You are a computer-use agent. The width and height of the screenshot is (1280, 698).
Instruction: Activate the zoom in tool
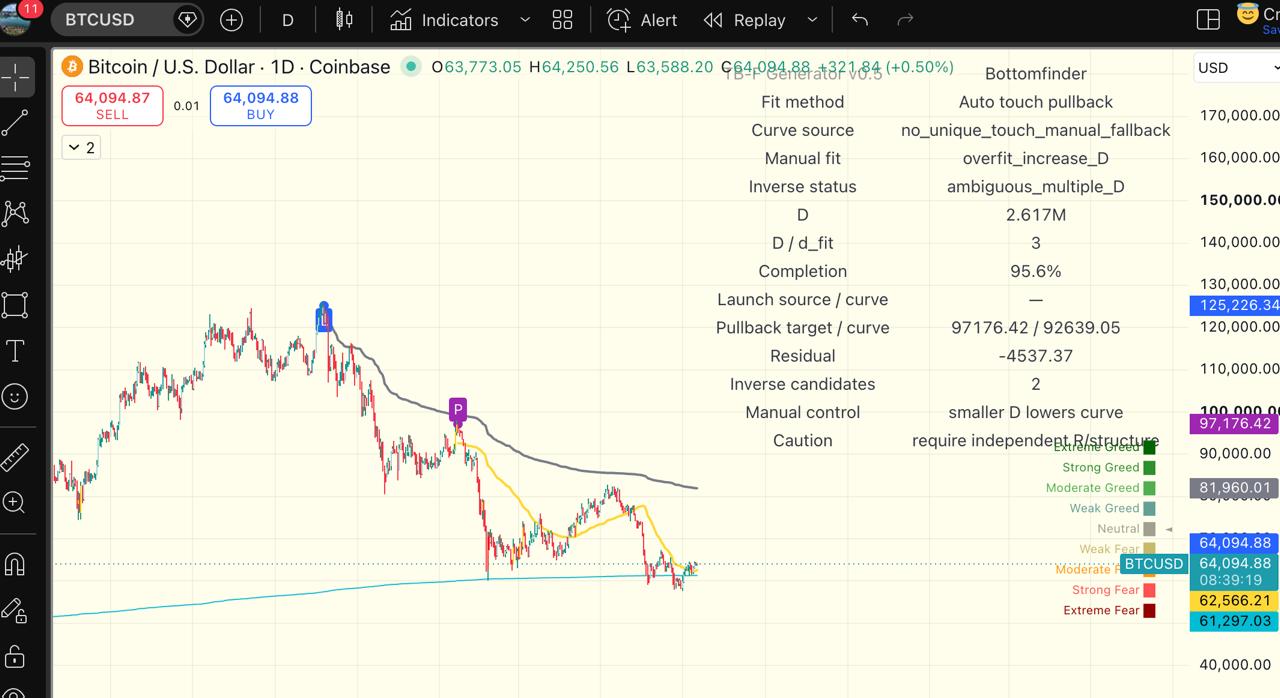pyautogui.click(x=15, y=503)
